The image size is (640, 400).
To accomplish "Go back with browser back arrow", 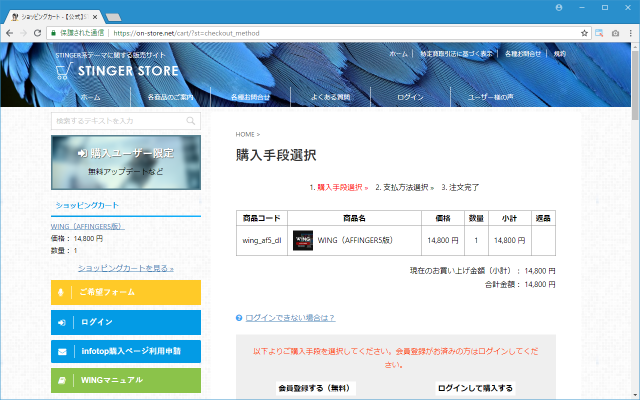I will 9,33.
